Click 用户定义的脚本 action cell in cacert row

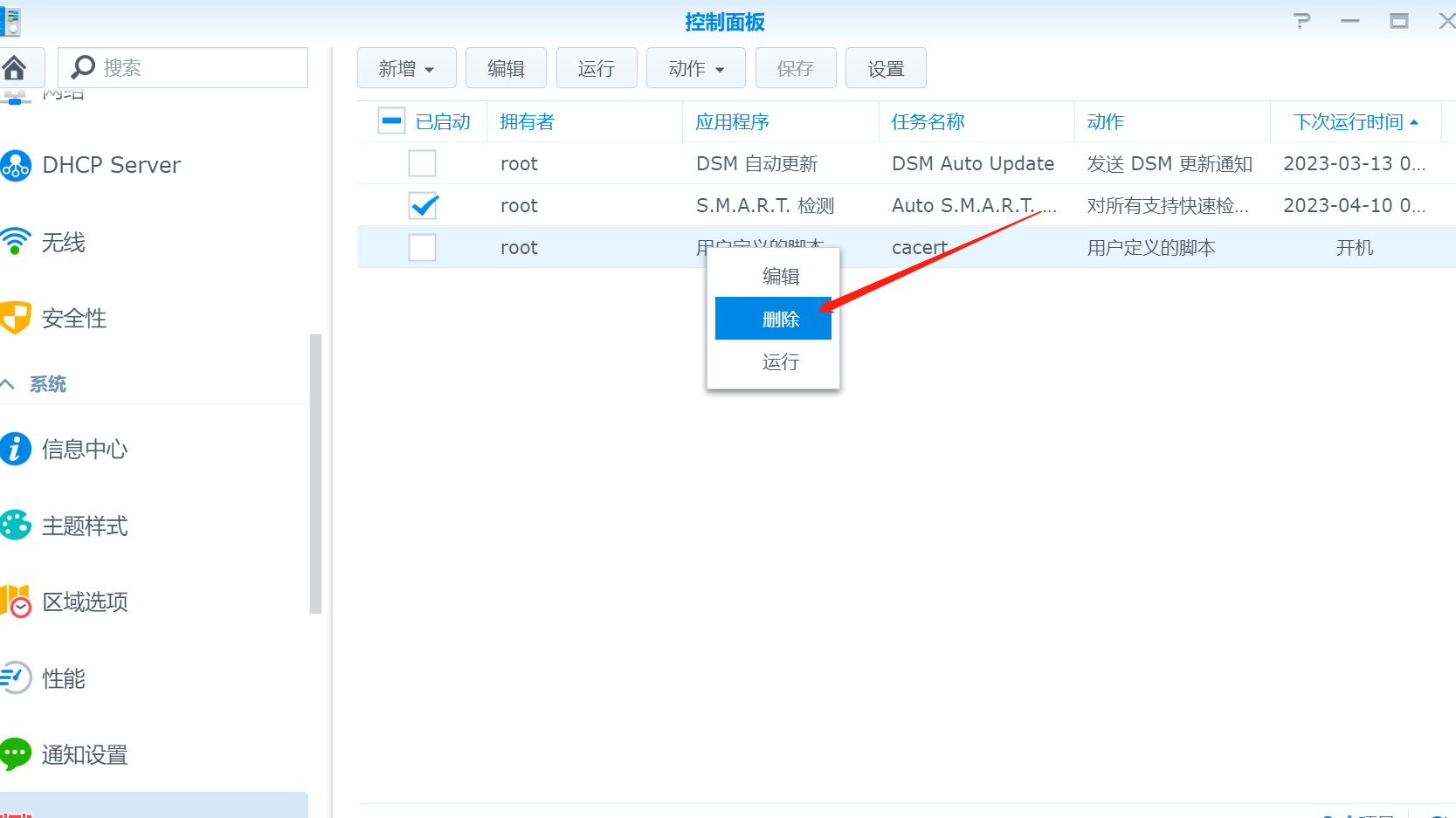pyautogui.click(x=1151, y=247)
